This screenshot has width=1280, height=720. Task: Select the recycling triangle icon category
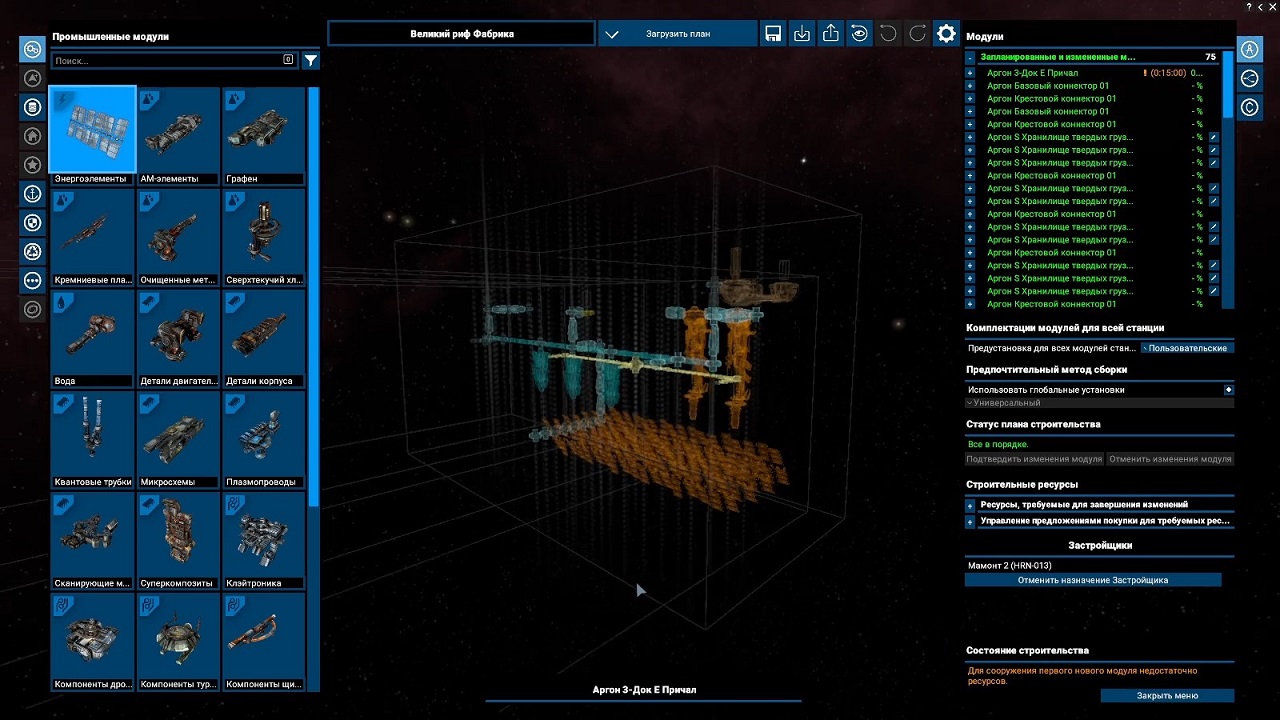pyautogui.click(x=33, y=252)
